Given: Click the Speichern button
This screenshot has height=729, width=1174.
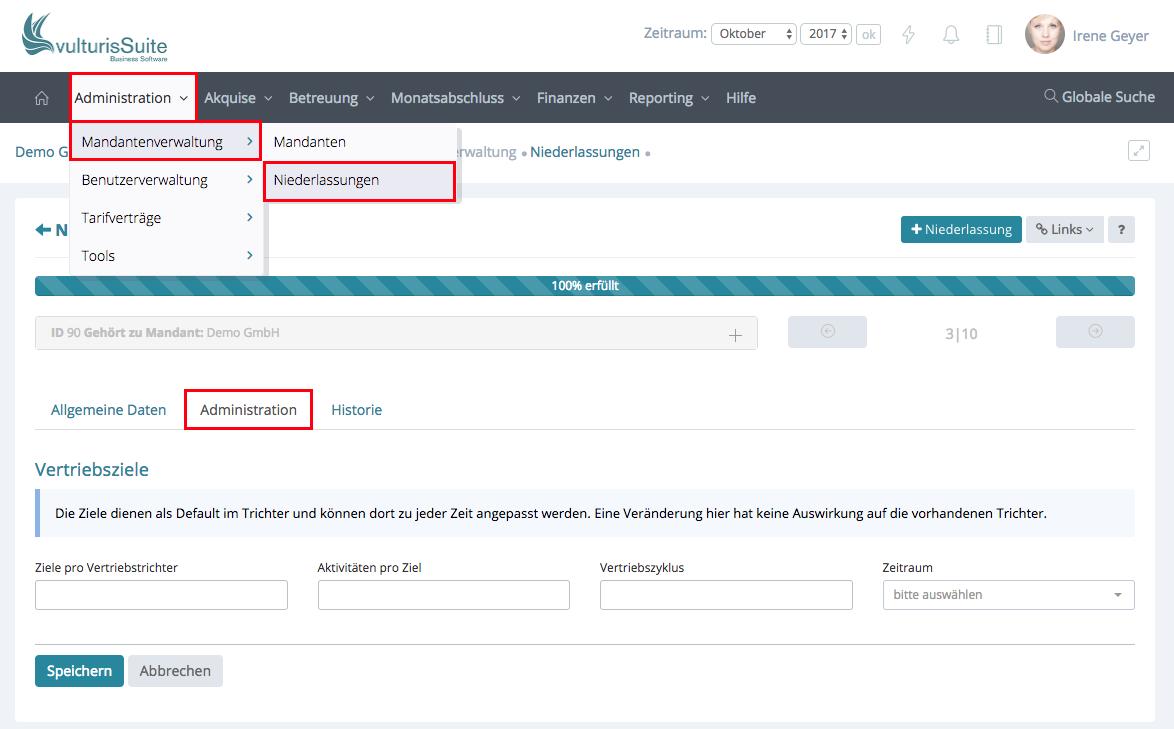Looking at the screenshot, I should click(x=79, y=671).
